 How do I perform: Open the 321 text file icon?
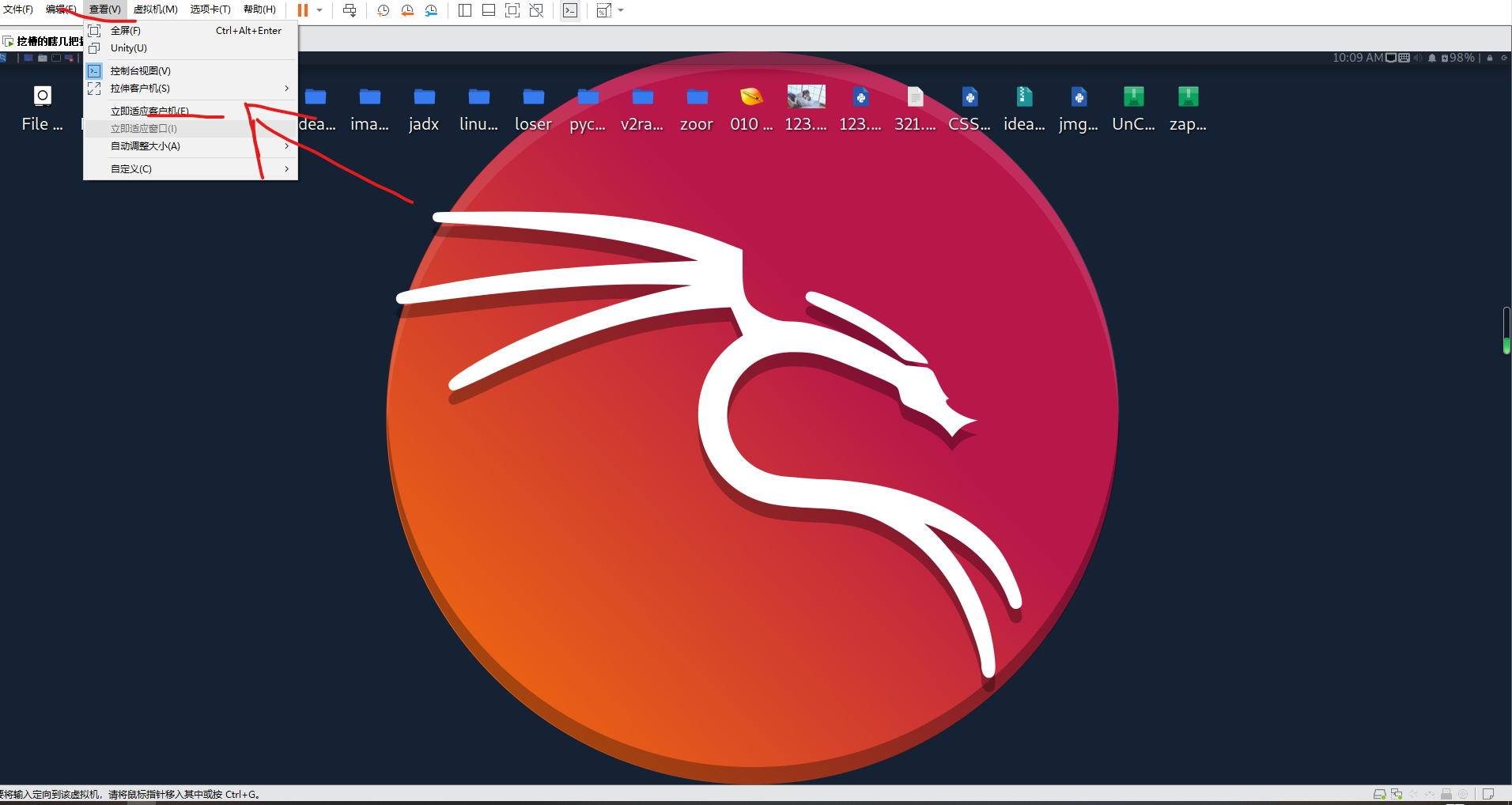(x=915, y=108)
